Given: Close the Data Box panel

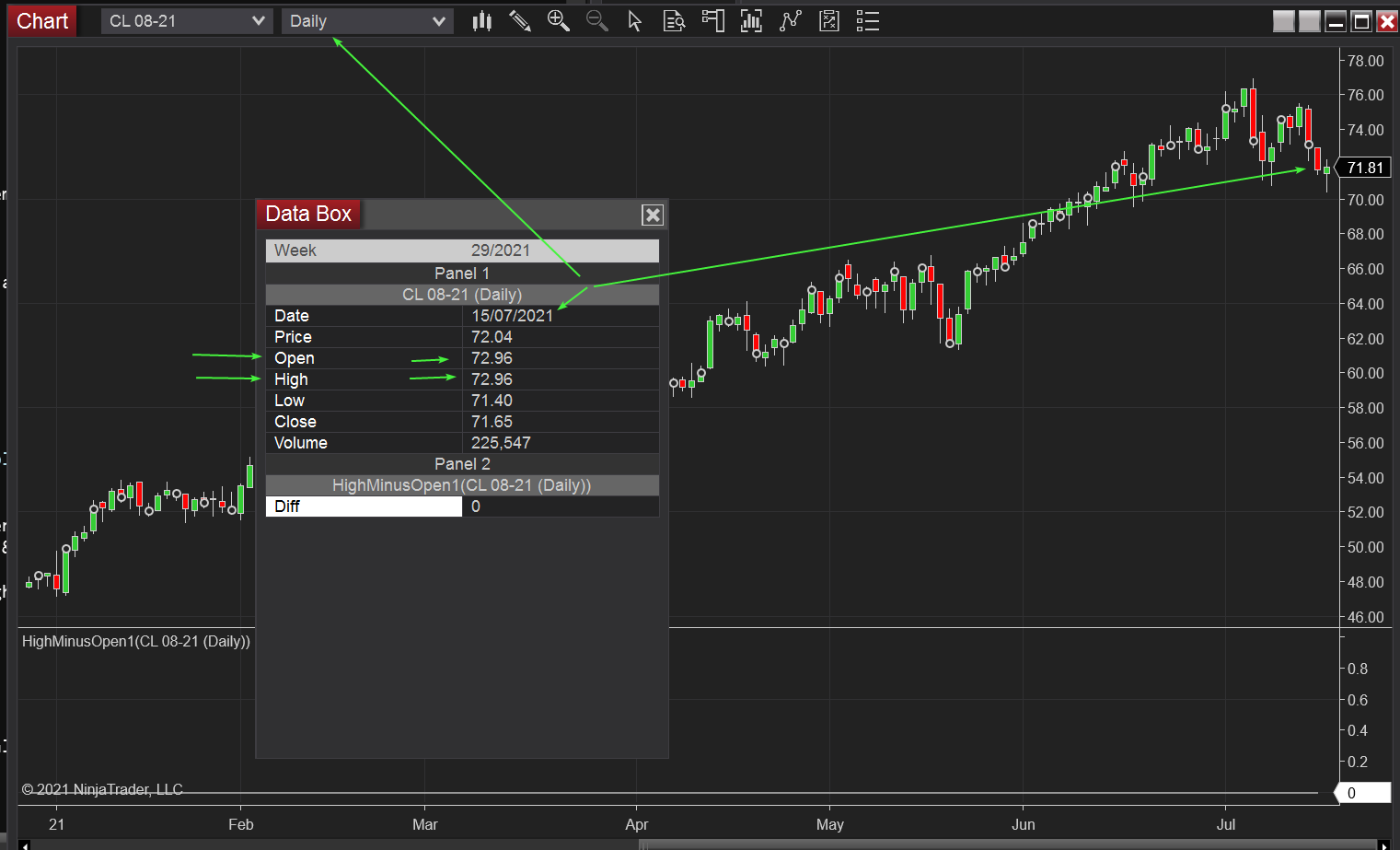Looking at the screenshot, I should [653, 215].
